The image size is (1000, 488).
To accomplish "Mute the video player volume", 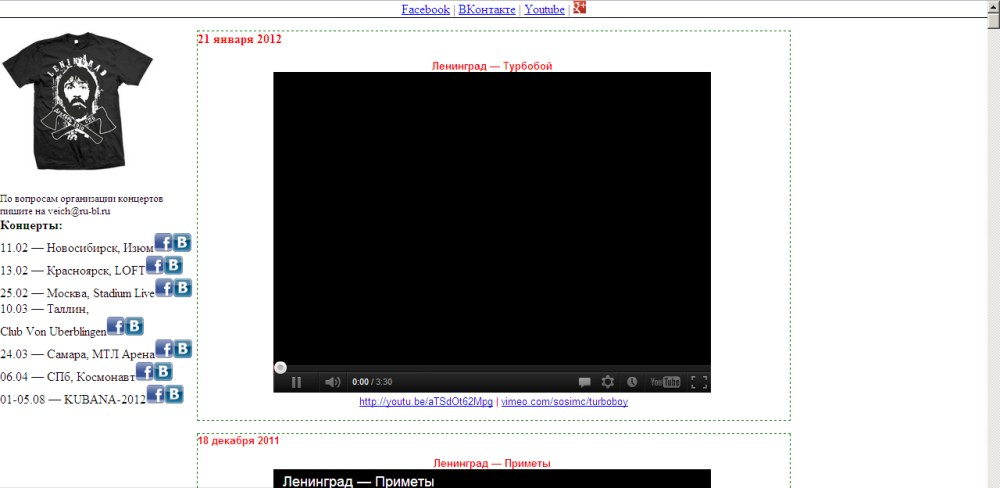I will point(332,382).
